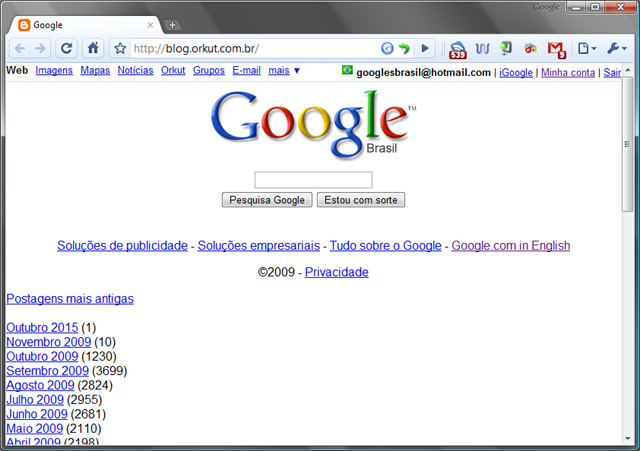Screen dimensions: 640x451
Task: Maximize the browser window
Action: click(x=595, y=7)
